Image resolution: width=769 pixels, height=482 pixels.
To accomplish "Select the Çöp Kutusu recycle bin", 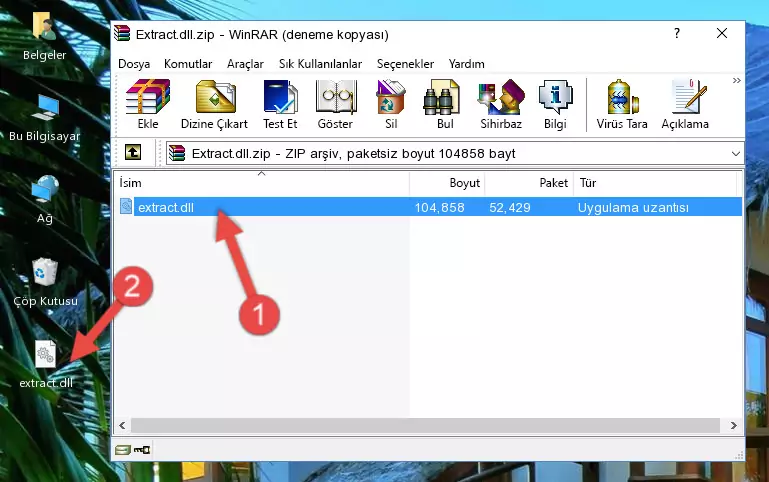I will click(x=45, y=282).
